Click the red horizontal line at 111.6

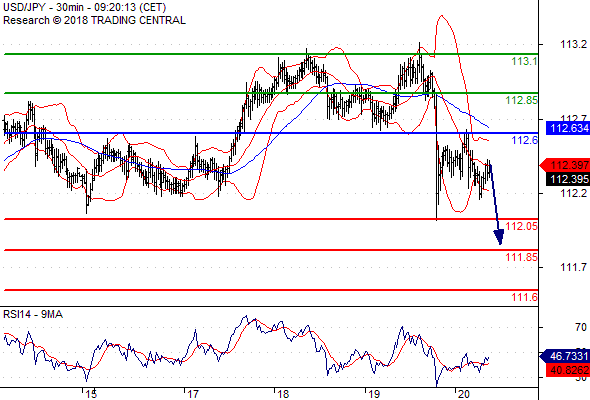(271, 290)
